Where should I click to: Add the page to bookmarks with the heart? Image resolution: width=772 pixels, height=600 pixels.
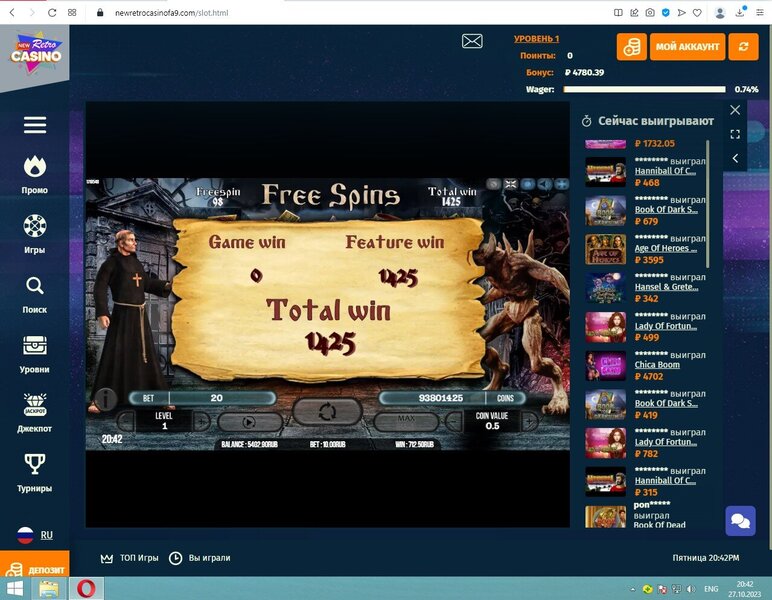click(697, 13)
